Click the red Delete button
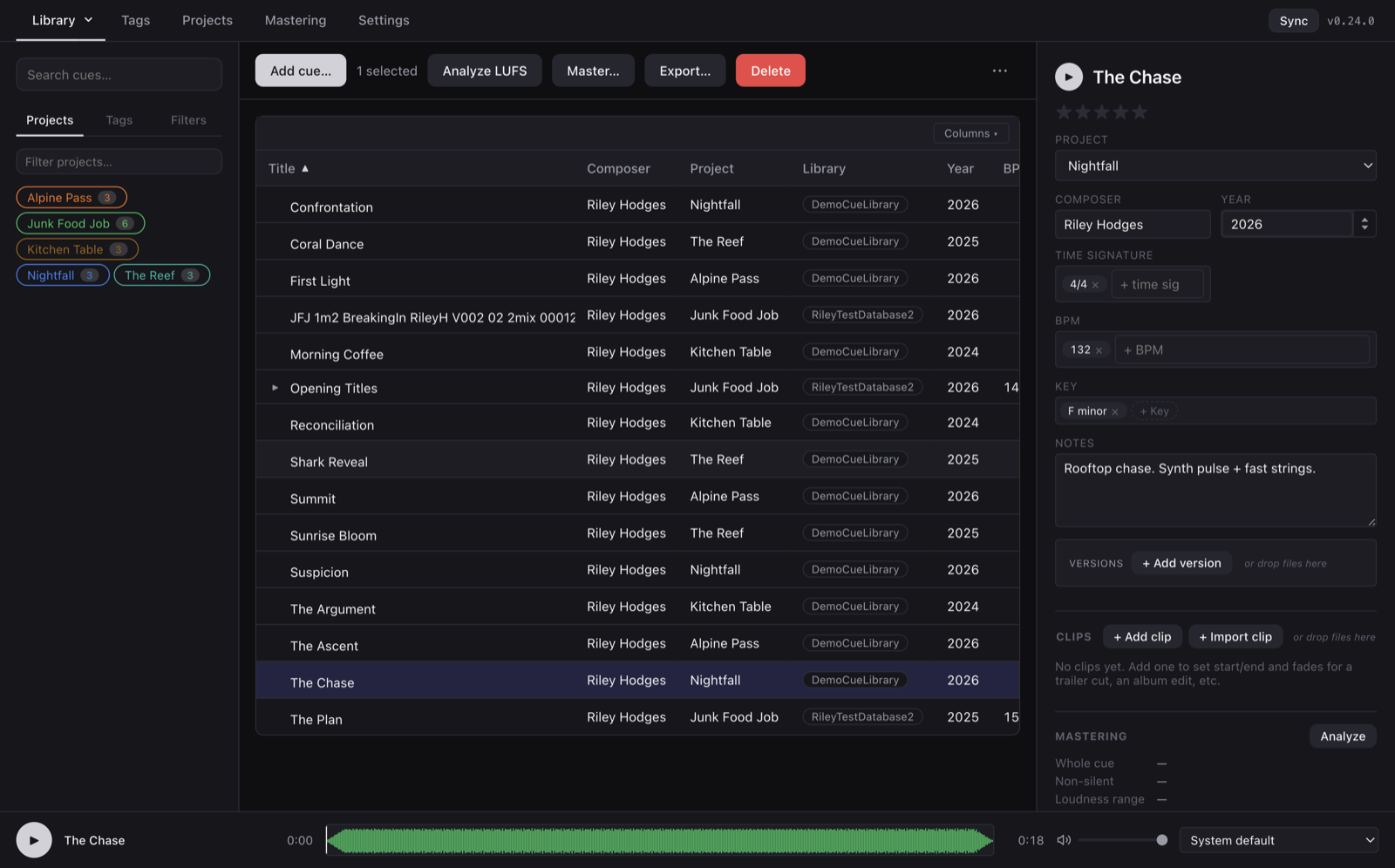The image size is (1395, 868). [771, 71]
